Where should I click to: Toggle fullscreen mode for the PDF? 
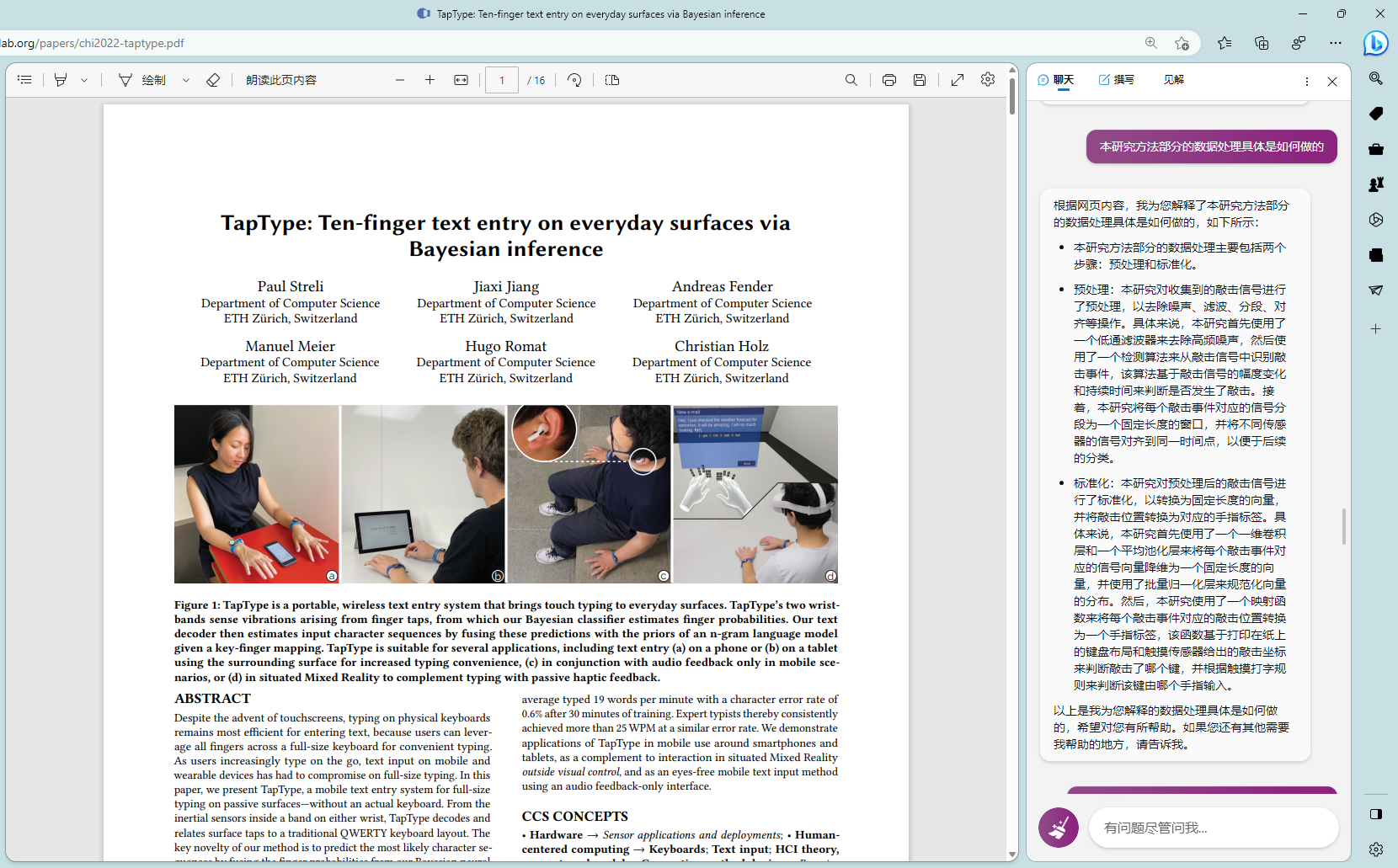coord(958,80)
